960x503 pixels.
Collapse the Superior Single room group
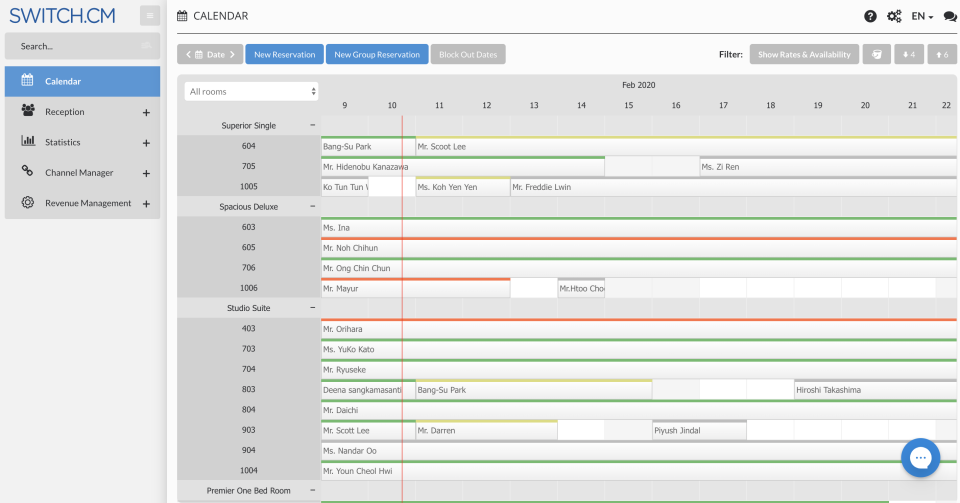312,125
